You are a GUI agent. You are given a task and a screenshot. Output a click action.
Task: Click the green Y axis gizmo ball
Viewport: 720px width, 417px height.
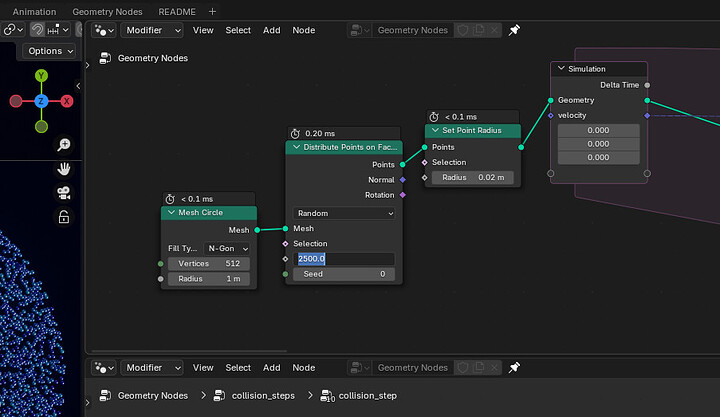41,76
